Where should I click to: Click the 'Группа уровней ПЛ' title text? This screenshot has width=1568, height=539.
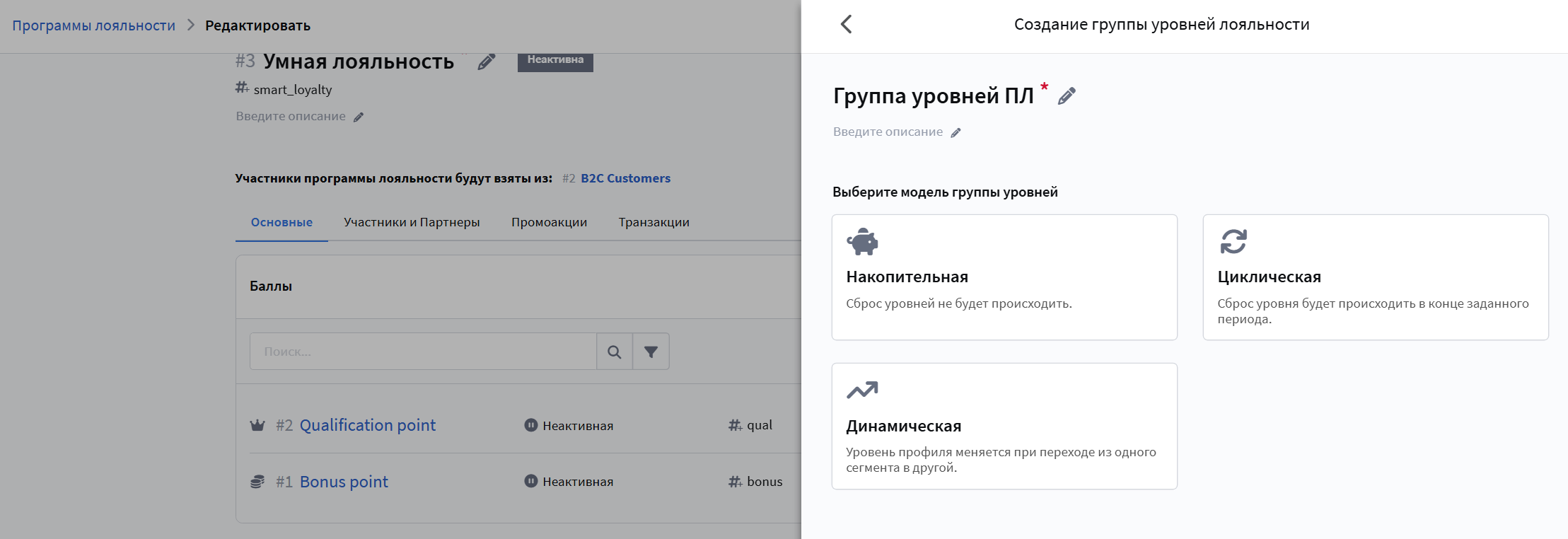(x=934, y=95)
